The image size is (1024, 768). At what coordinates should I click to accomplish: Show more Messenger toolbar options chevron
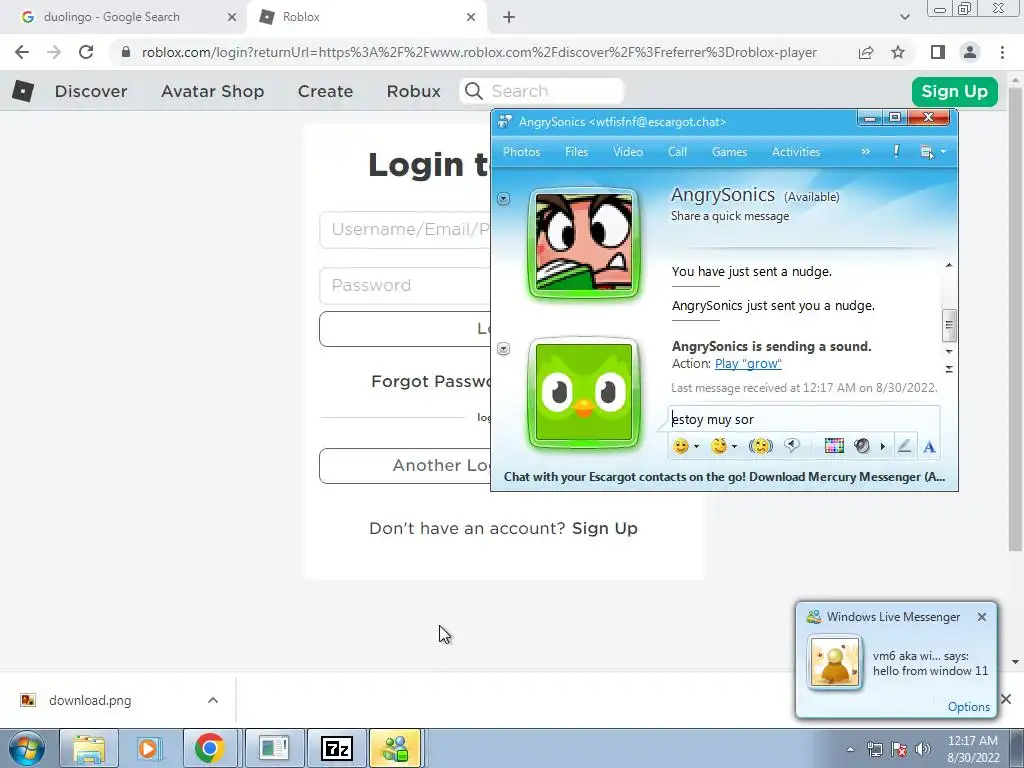click(x=865, y=152)
